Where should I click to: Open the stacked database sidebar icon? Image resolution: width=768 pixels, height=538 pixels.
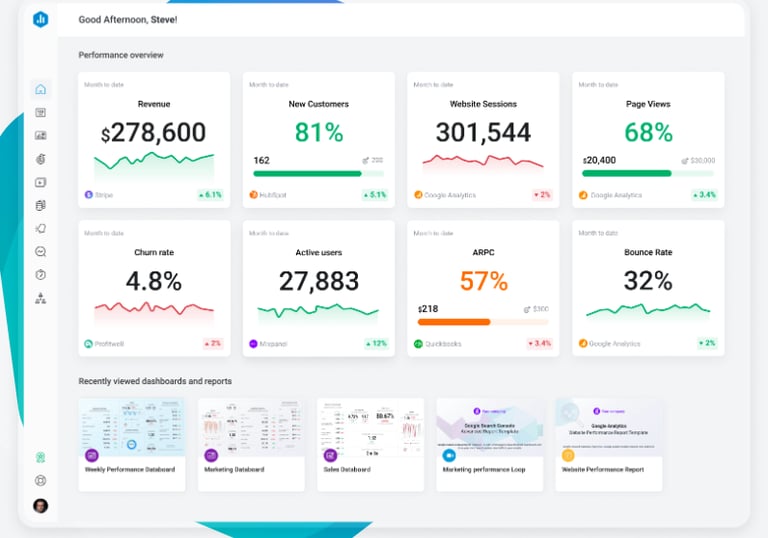[41, 205]
